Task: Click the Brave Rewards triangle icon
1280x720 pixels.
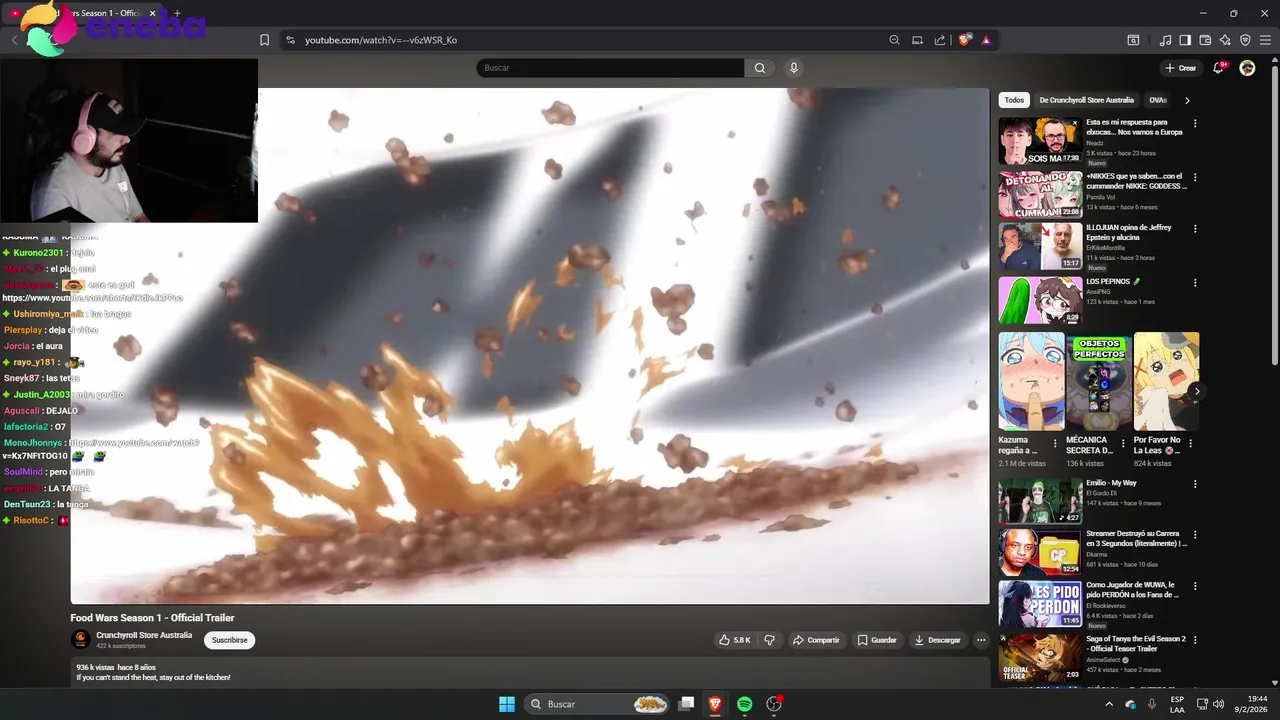Action: 986,40
